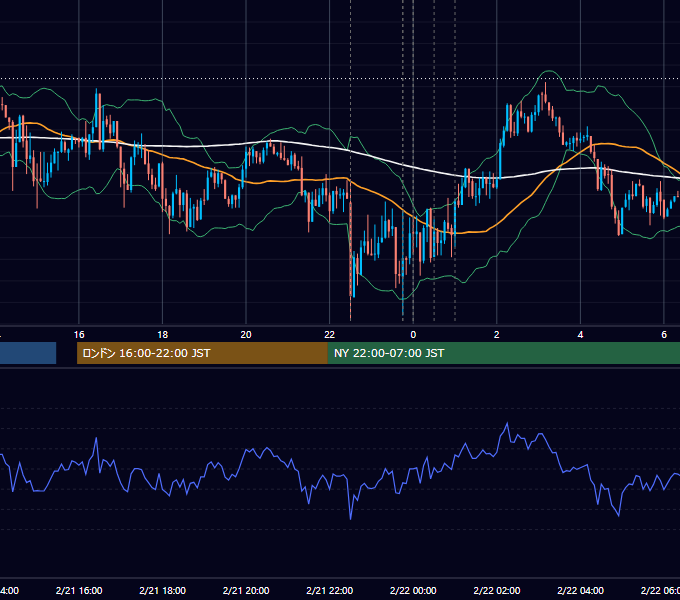This screenshot has width=680, height=600.
Task: Click the 22 hour label on price chart axis
Action: click(330, 335)
